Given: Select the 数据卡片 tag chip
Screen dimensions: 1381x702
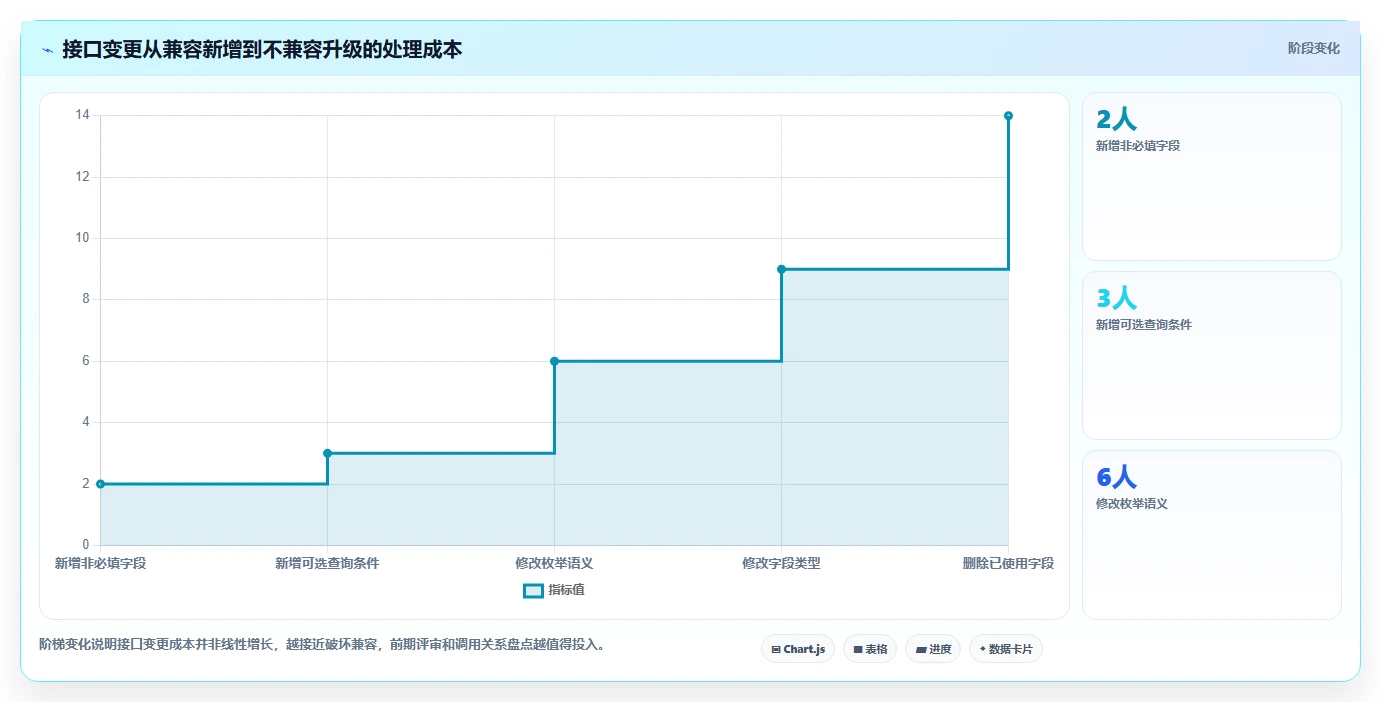Looking at the screenshot, I should click(x=1005, y=649).
